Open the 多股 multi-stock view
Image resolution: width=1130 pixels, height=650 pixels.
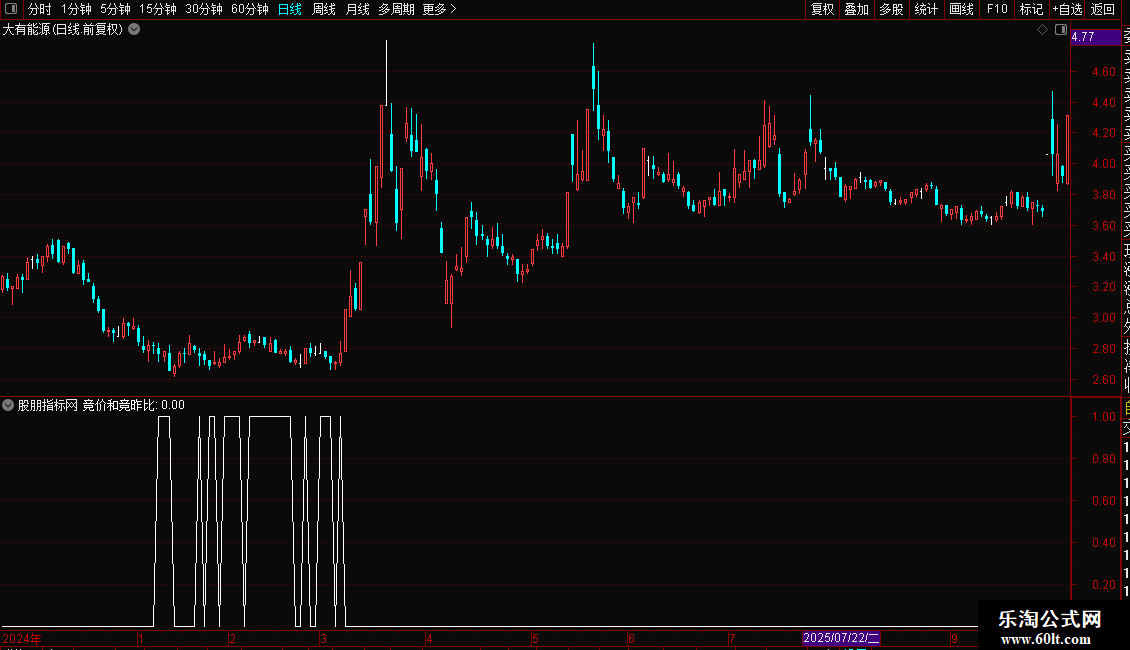[x=891, y=9]
